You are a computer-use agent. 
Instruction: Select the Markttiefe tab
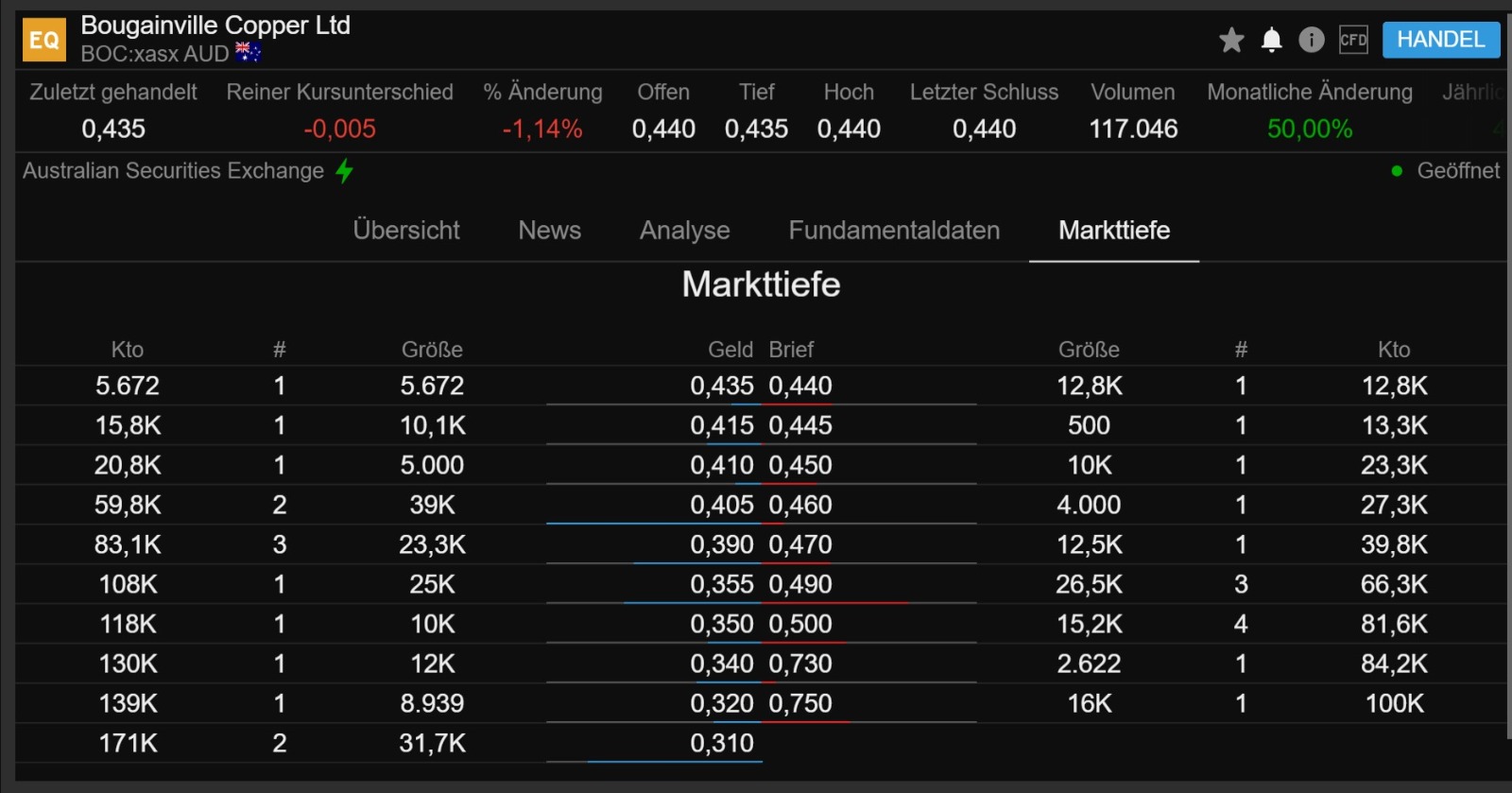coord(1114,231)
